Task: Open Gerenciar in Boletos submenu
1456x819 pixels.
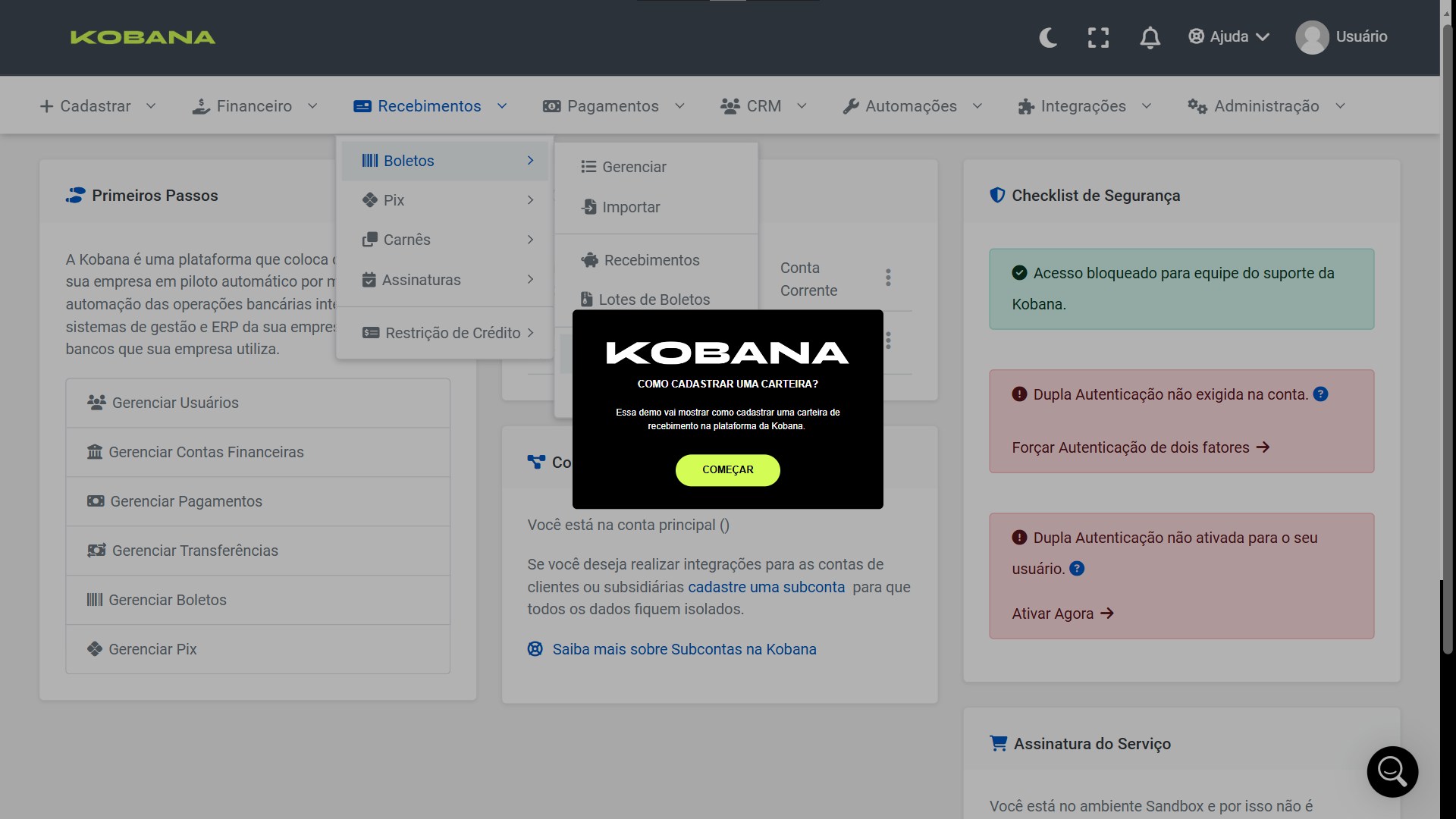Action: point(656,167)
